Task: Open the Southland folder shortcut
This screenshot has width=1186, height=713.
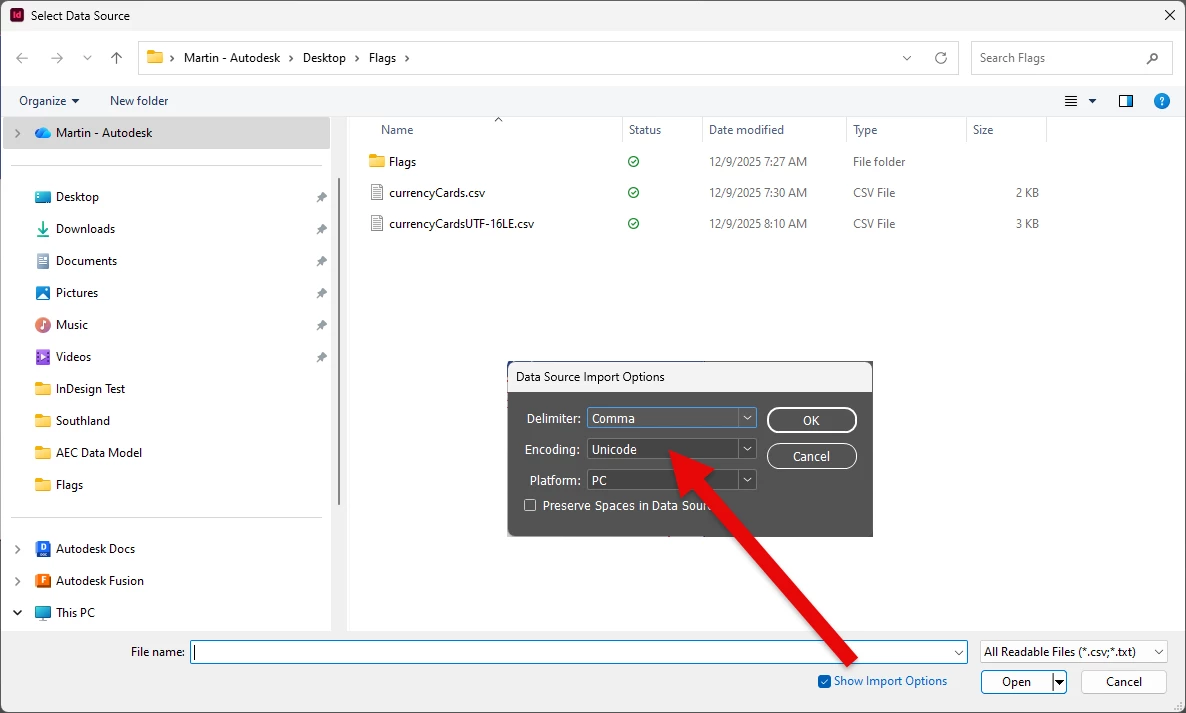Action: point(82,421)
